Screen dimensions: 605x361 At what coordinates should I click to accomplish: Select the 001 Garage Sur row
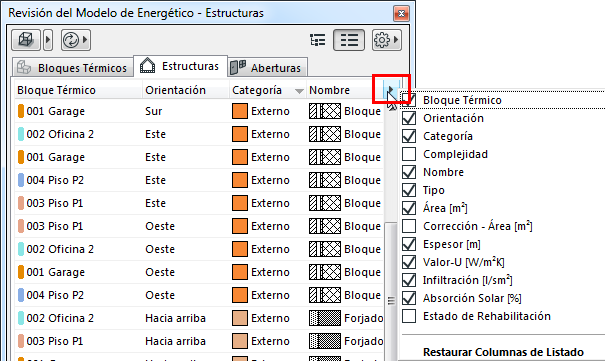(x=199, y=111)
